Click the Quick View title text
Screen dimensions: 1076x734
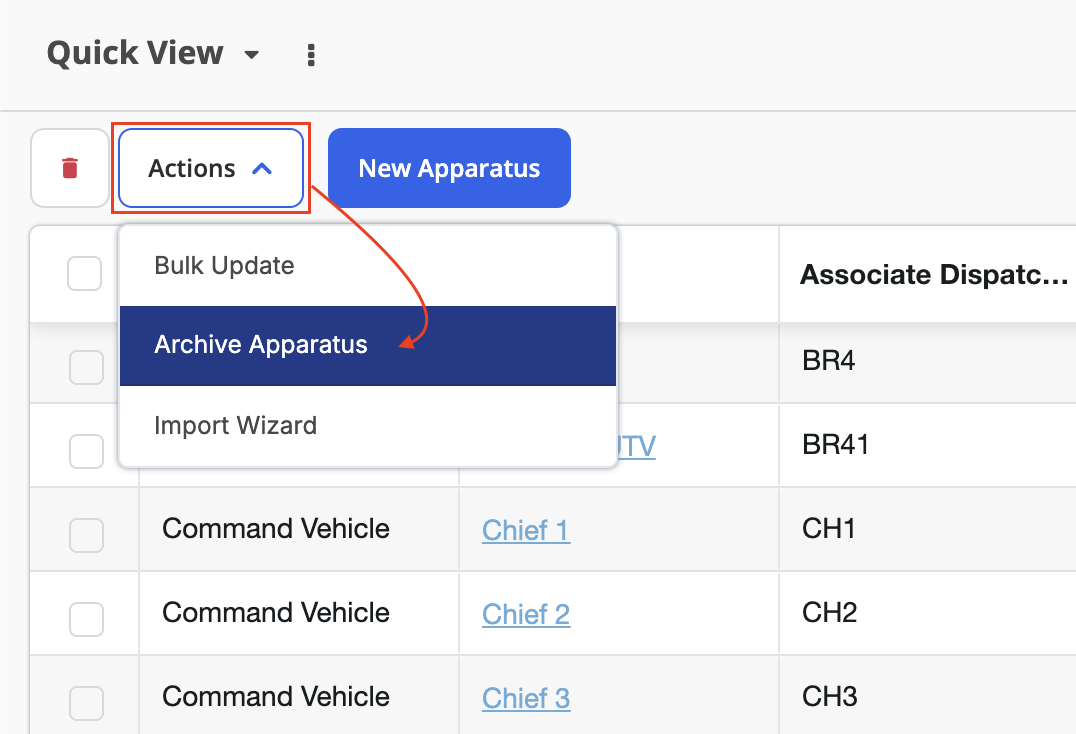pyautogui.click(x=135, y=54)
